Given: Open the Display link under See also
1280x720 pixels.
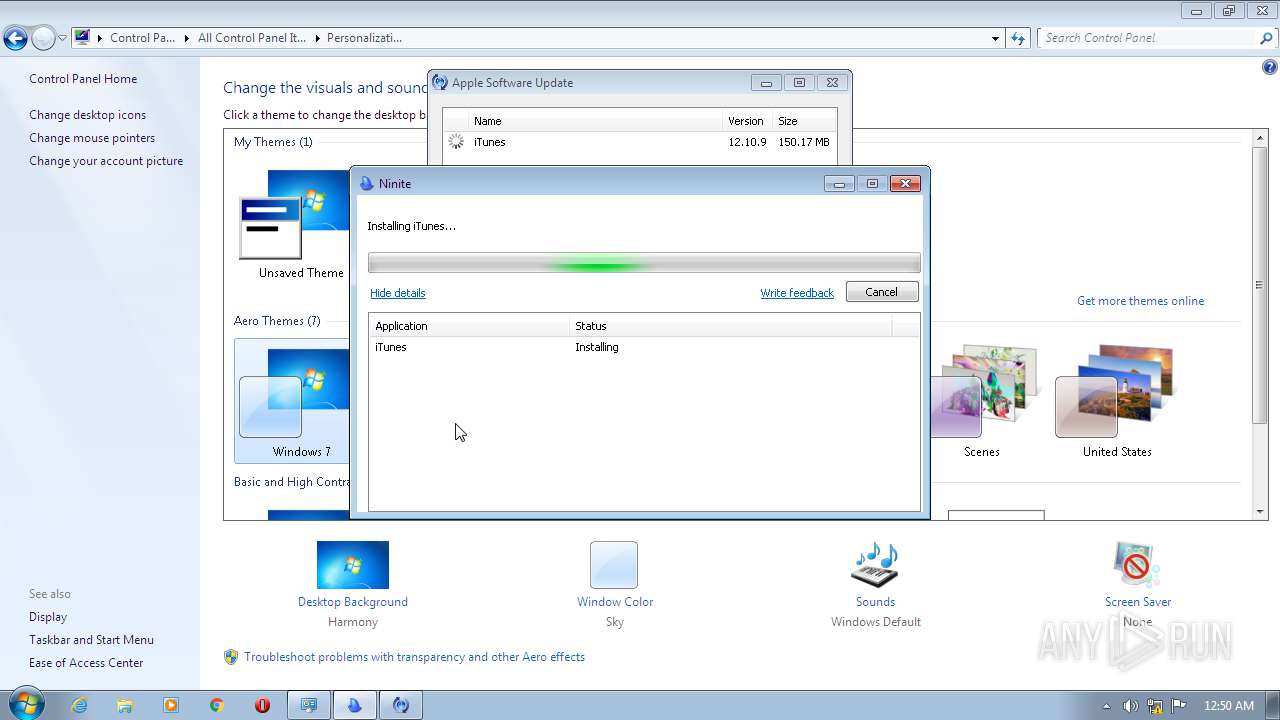Looking at the screenshot, I should [x=48, y=617].
